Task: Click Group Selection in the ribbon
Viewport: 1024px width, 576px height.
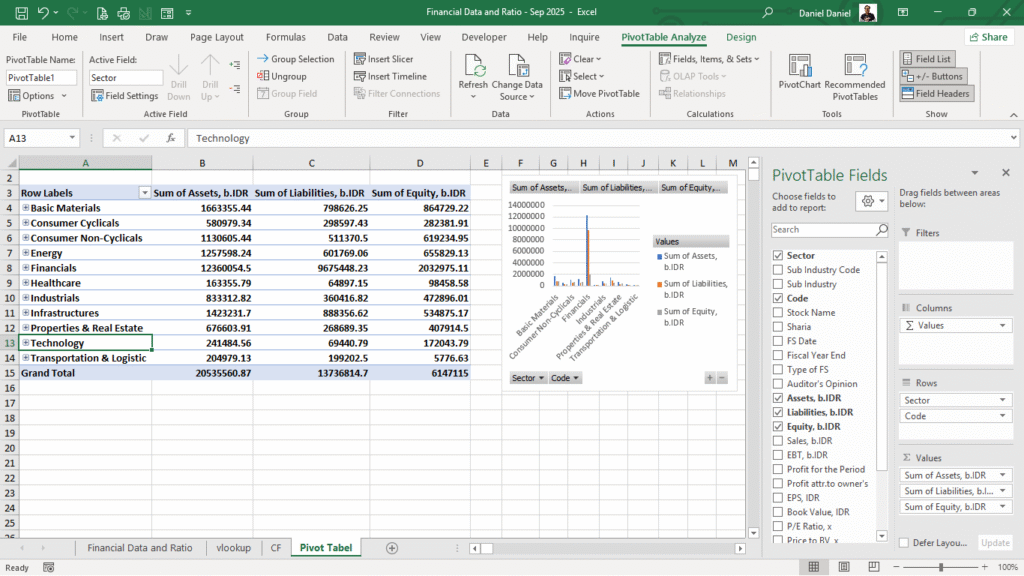Action: pyautogui.click(x=295, y=59)
